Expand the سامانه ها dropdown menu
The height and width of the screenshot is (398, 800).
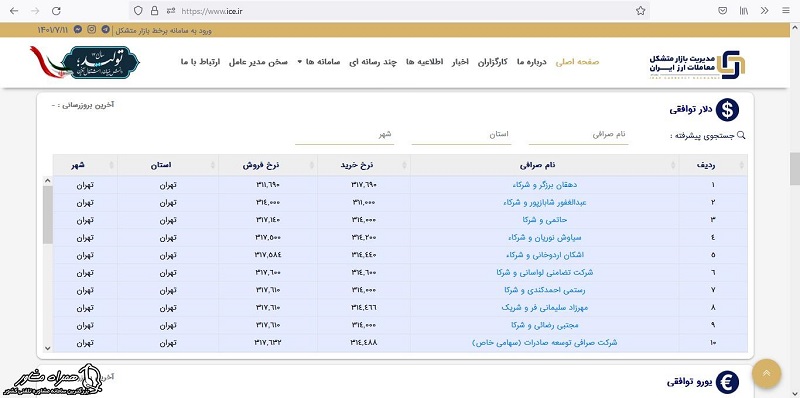coord(319,62)
